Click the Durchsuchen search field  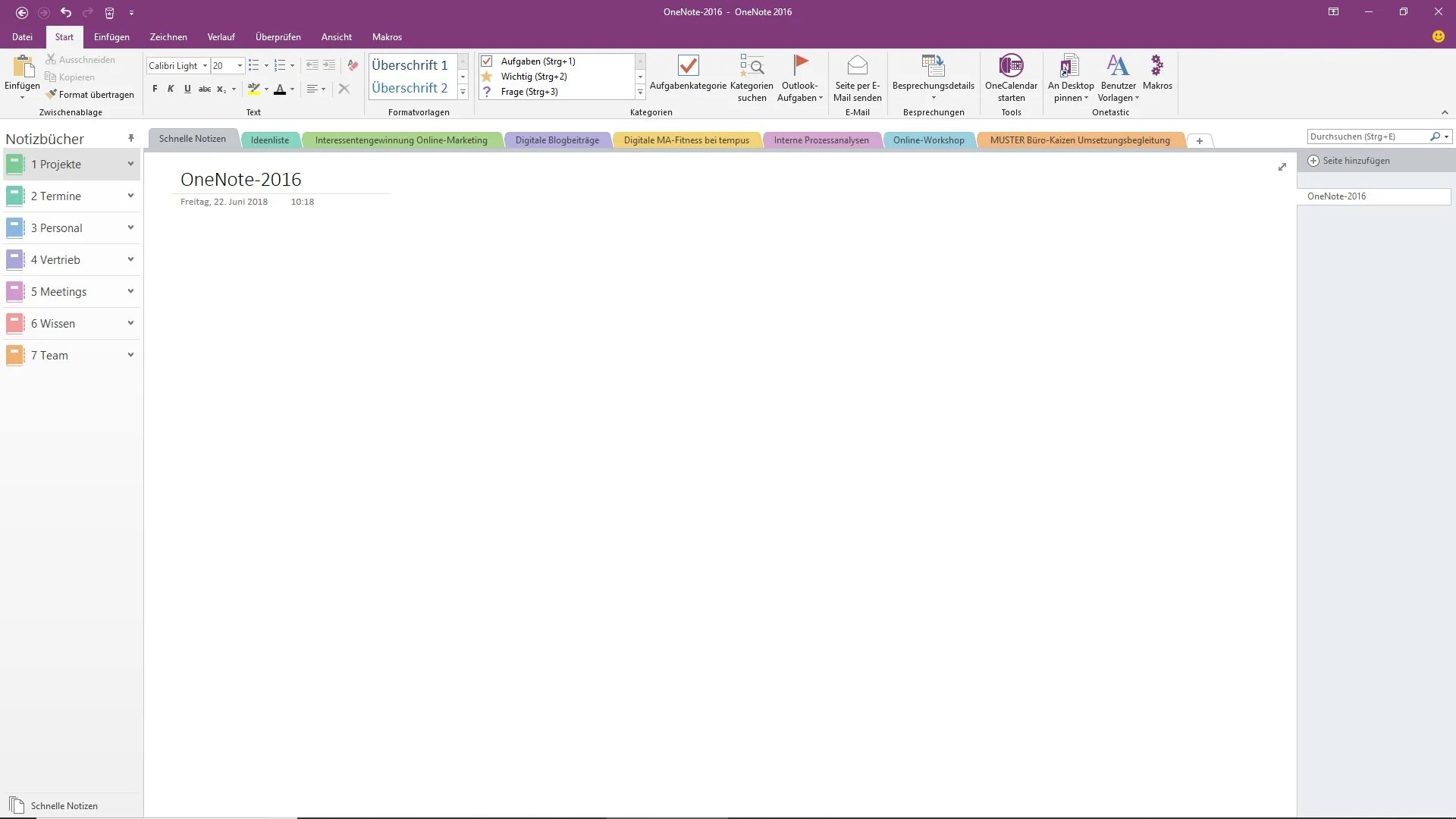[1367, 136]
